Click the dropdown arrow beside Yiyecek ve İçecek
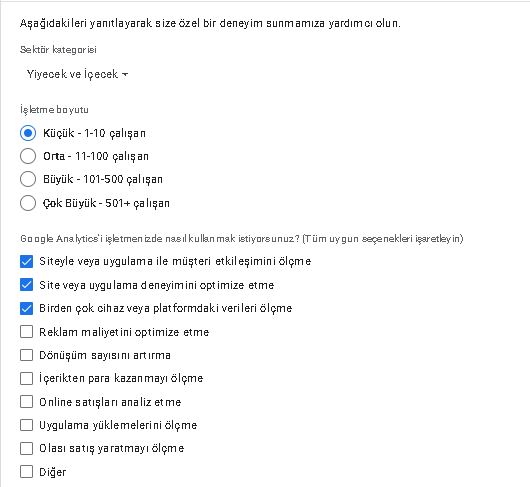This screenshot has width=530, height=487. [125, 74]
